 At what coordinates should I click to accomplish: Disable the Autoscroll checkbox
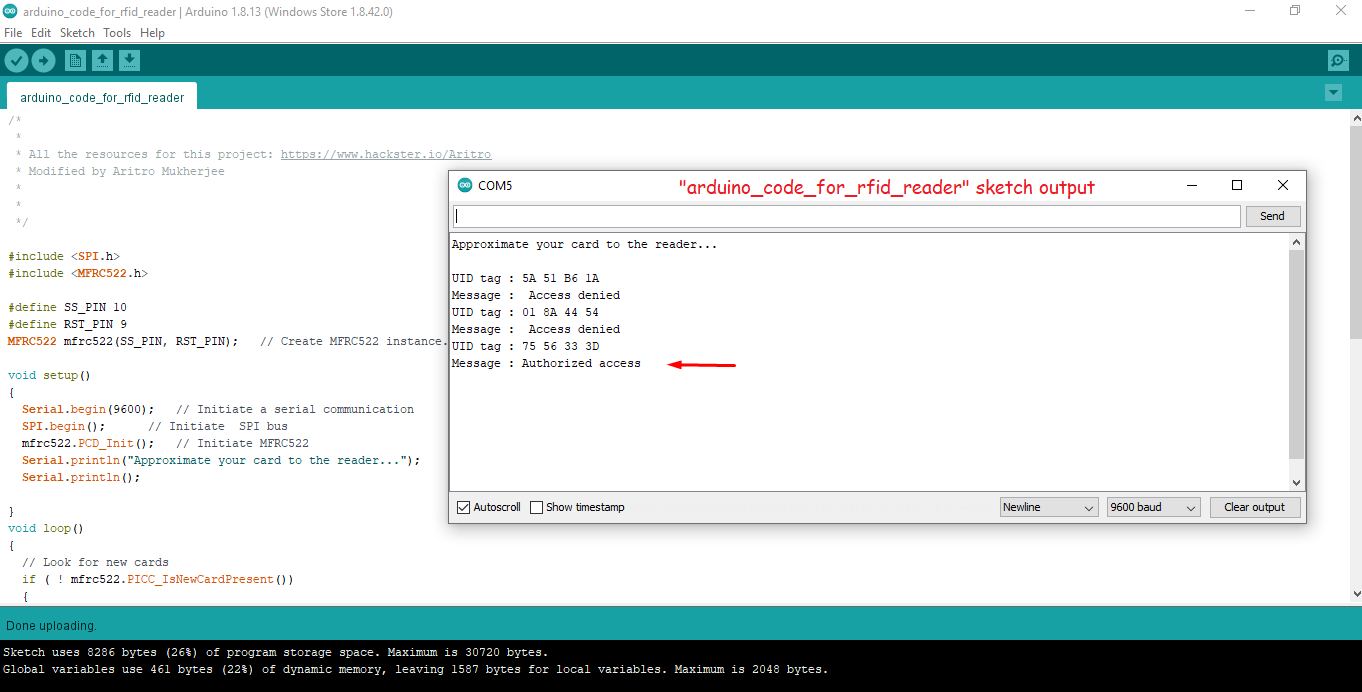(463, 507)
